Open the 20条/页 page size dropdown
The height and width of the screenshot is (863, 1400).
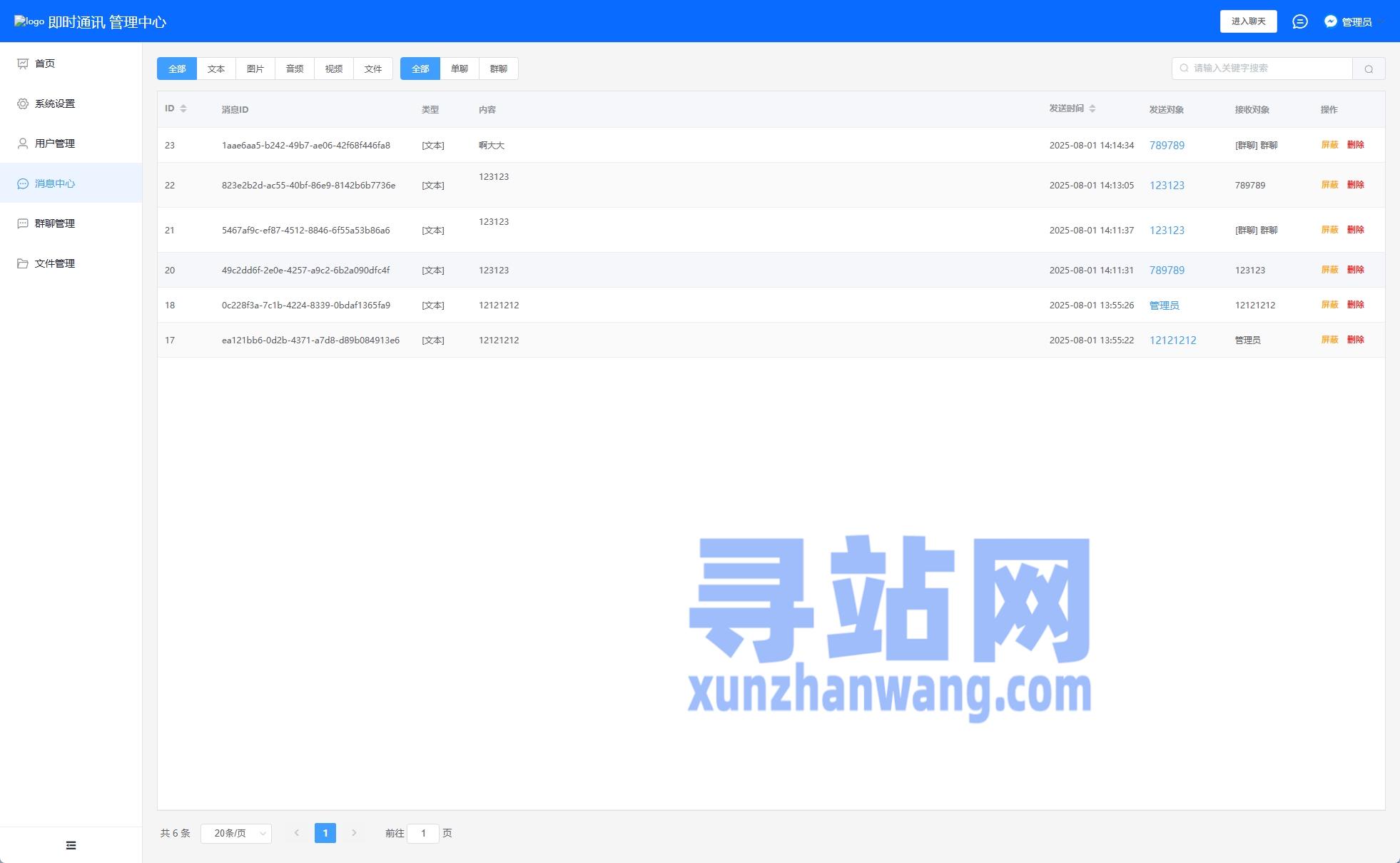[x=236, y=833]
